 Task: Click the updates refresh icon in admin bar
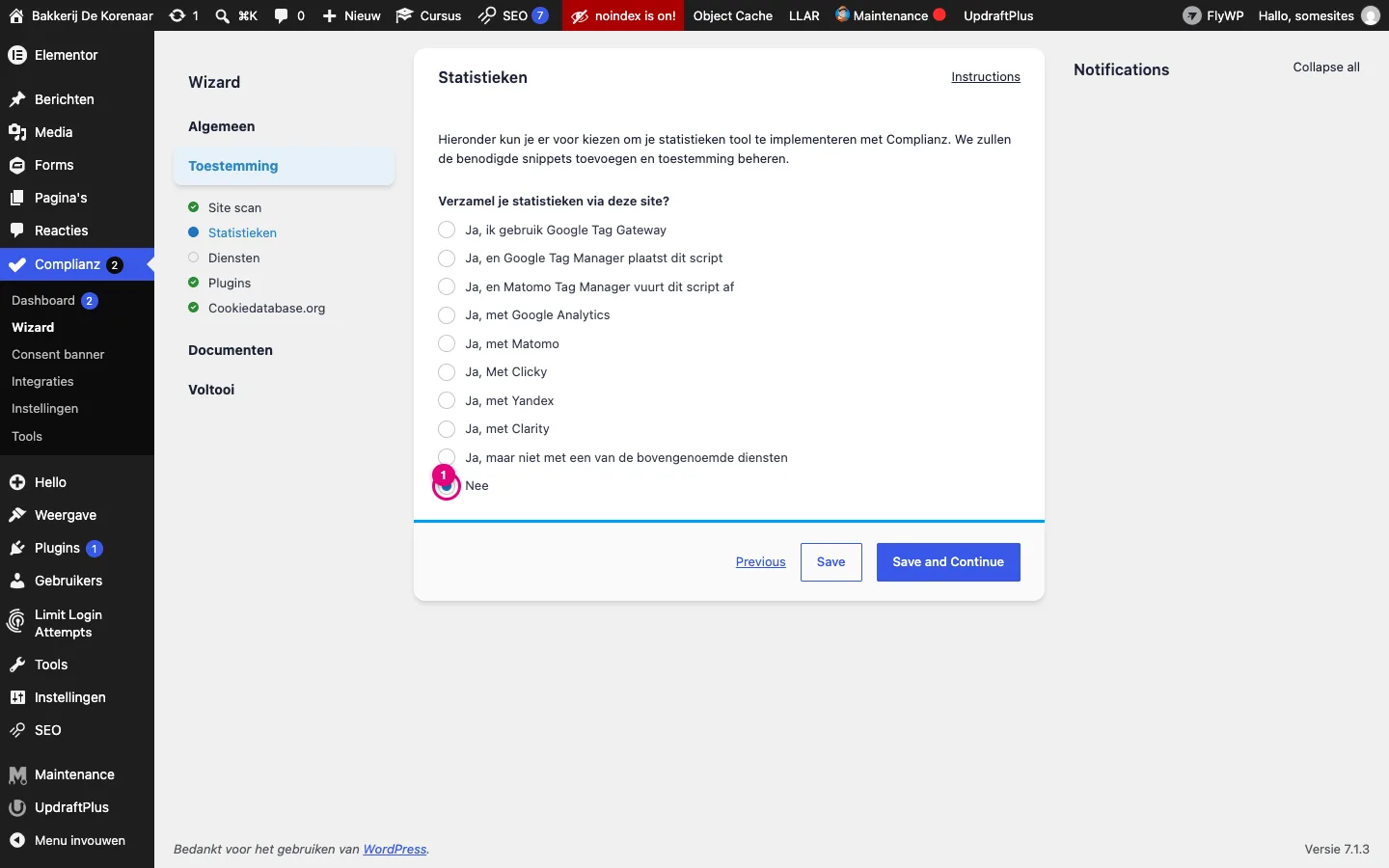tap(177, 15)
